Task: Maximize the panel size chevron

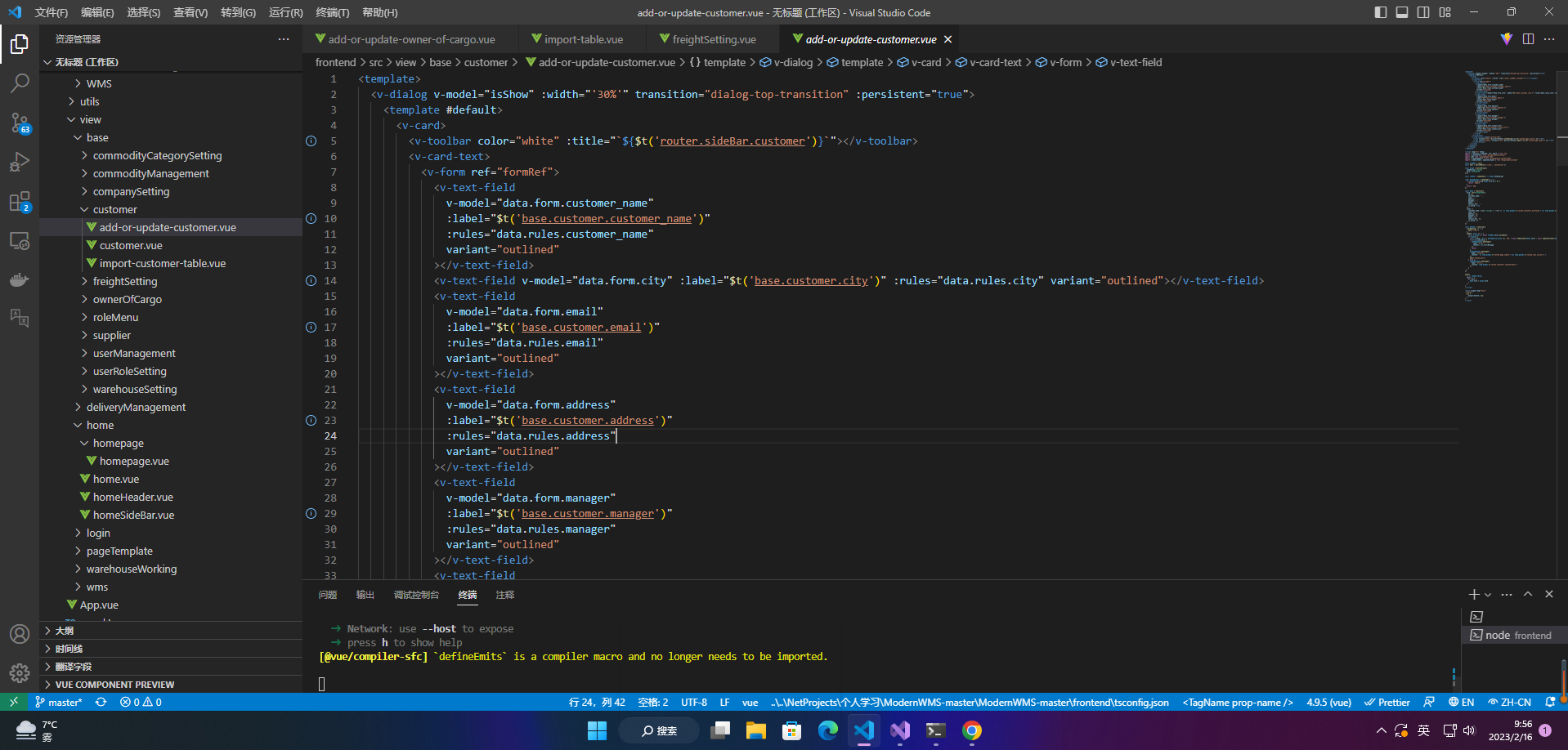Action: coord(1528,595)
